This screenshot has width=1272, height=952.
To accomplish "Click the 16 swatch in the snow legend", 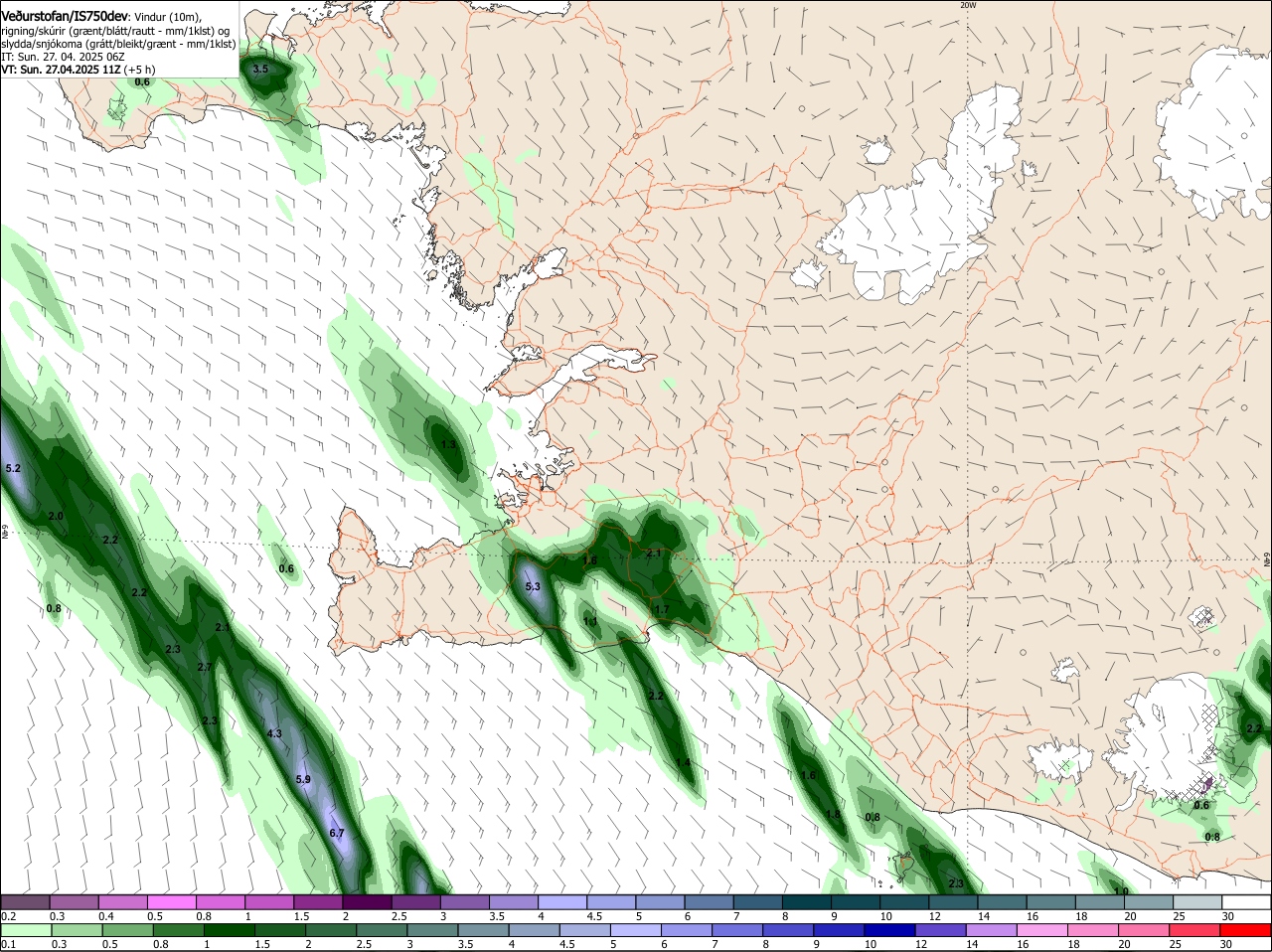I will 1050,902.
